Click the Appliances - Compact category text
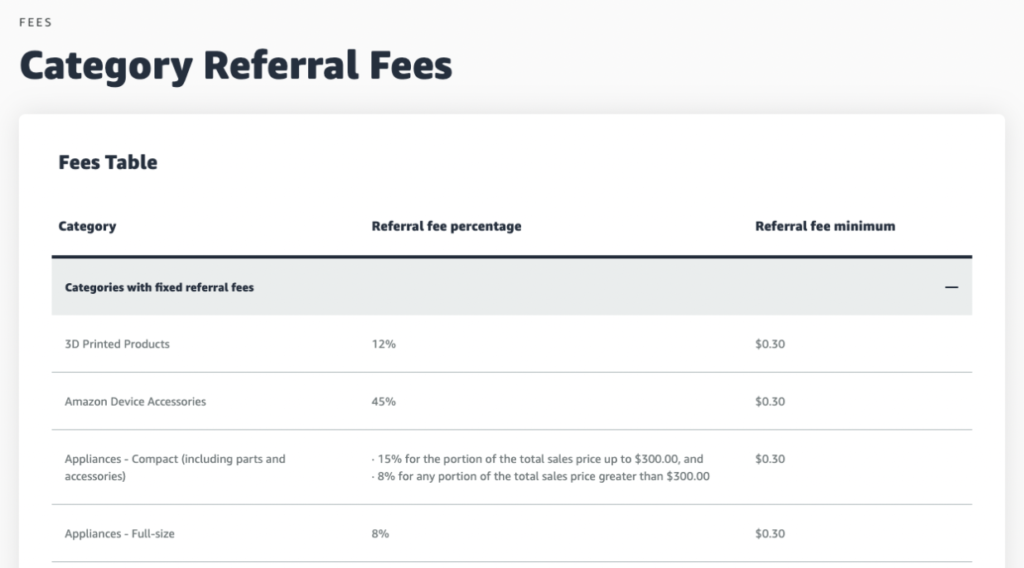1024x568 pixels. [175, 467]
